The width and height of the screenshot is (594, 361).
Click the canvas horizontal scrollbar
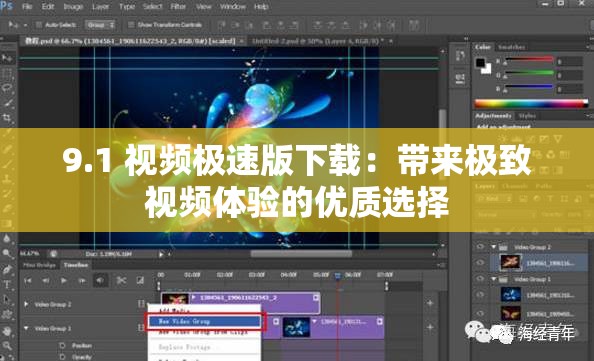(x=301, y=254)
